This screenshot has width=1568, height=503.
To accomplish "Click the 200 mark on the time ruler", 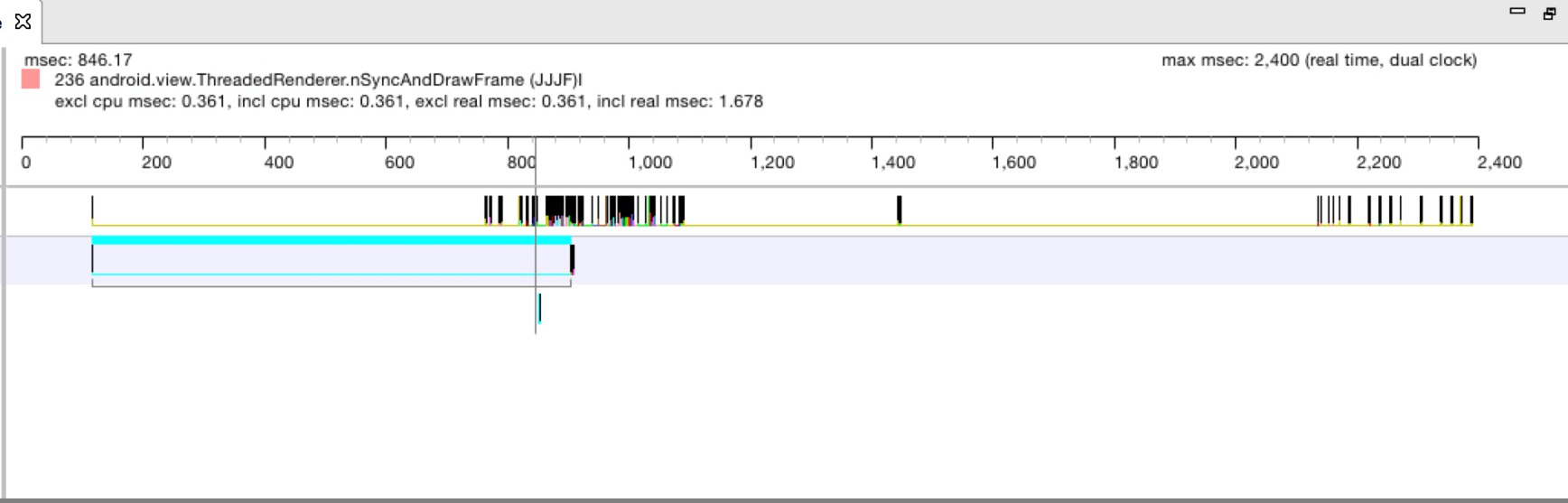I will point(155,163).
